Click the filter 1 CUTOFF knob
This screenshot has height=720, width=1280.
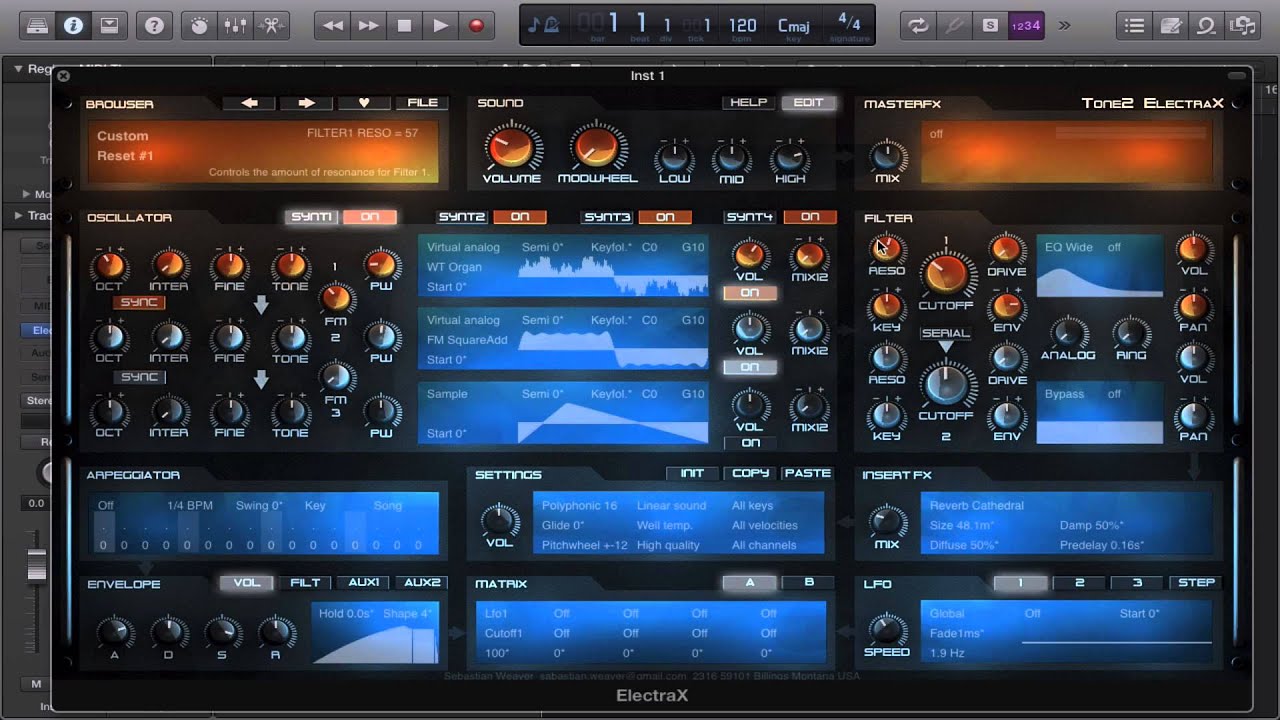point(945,272)
